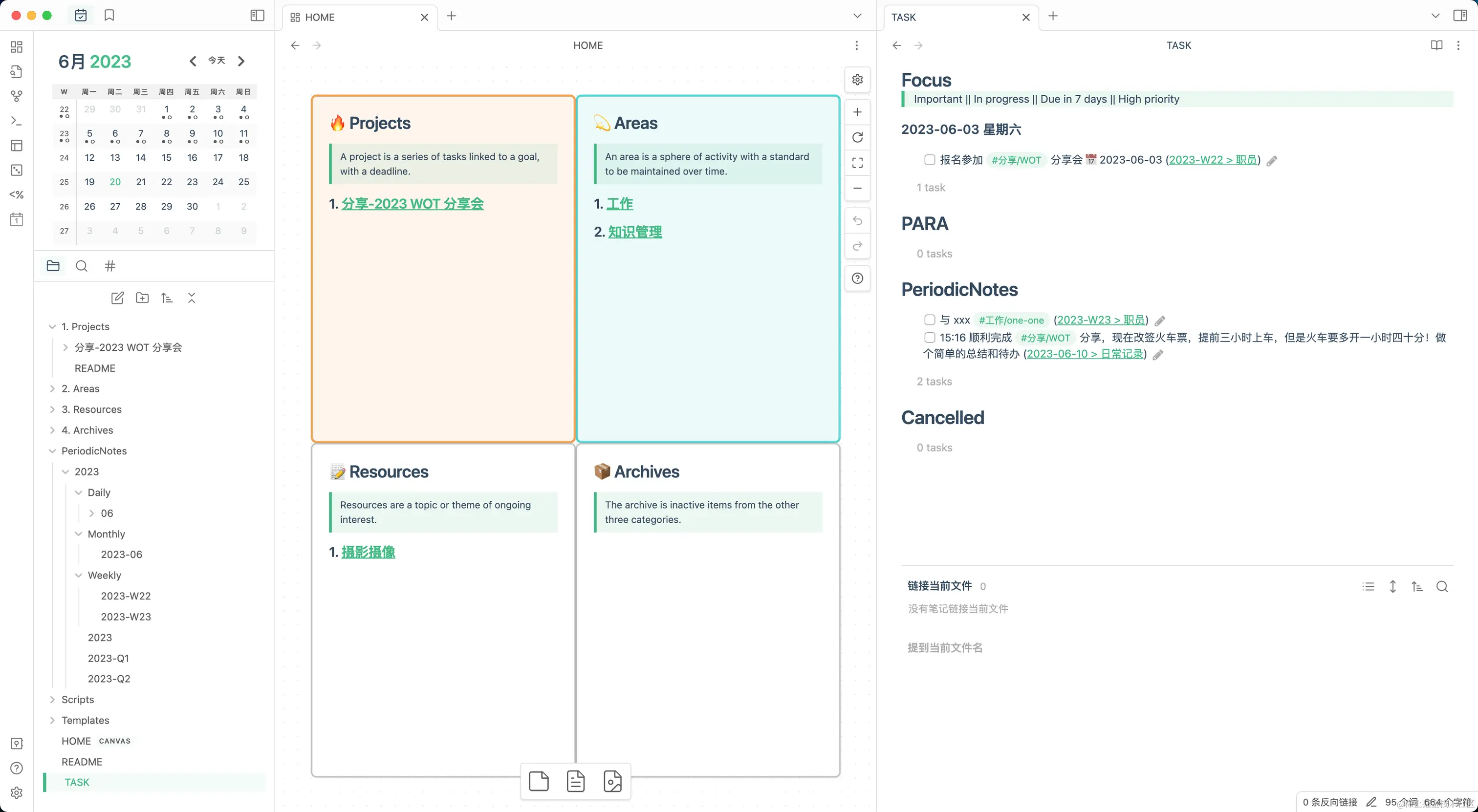
Task: Switch TASK pane to reading view icon
Action: (1436, 45)
